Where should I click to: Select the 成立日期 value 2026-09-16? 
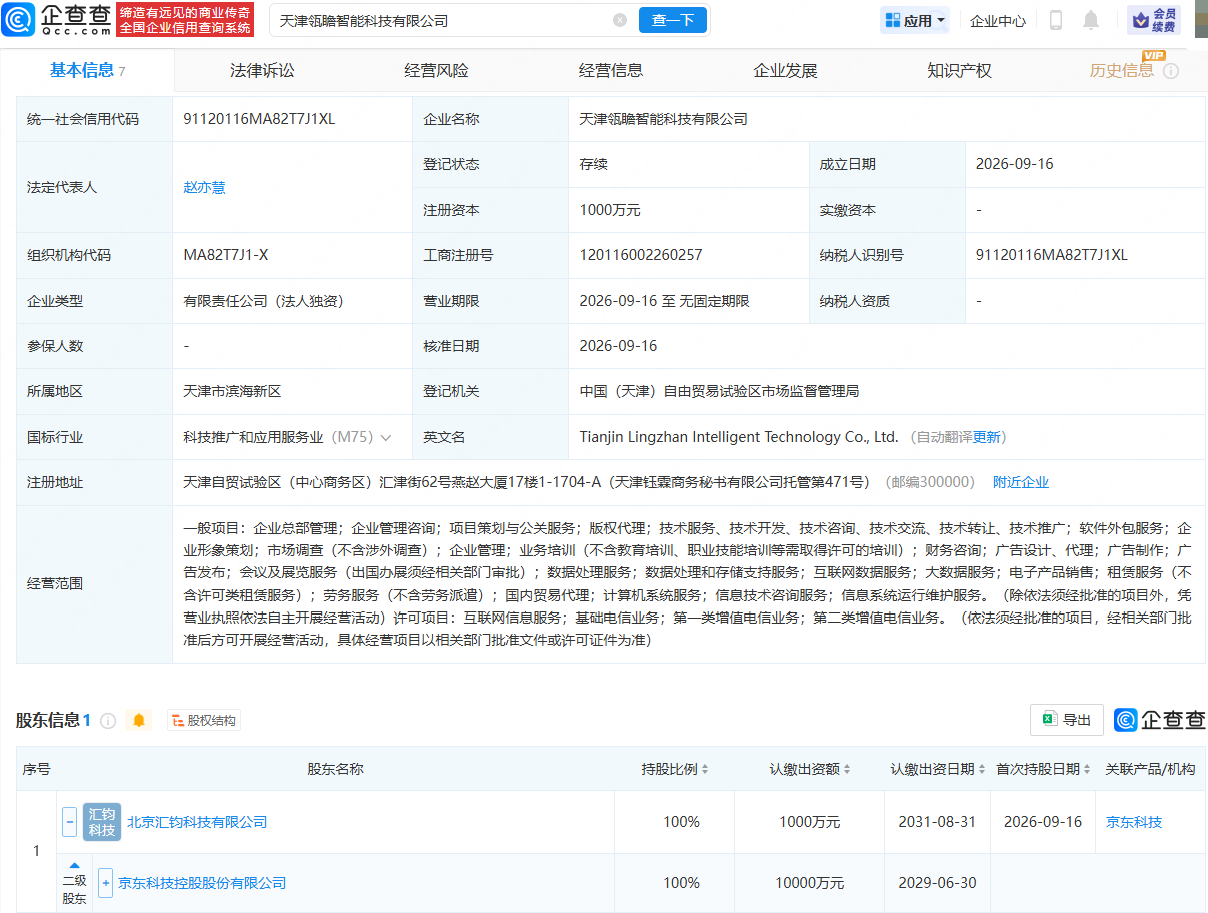point(1015,164)
